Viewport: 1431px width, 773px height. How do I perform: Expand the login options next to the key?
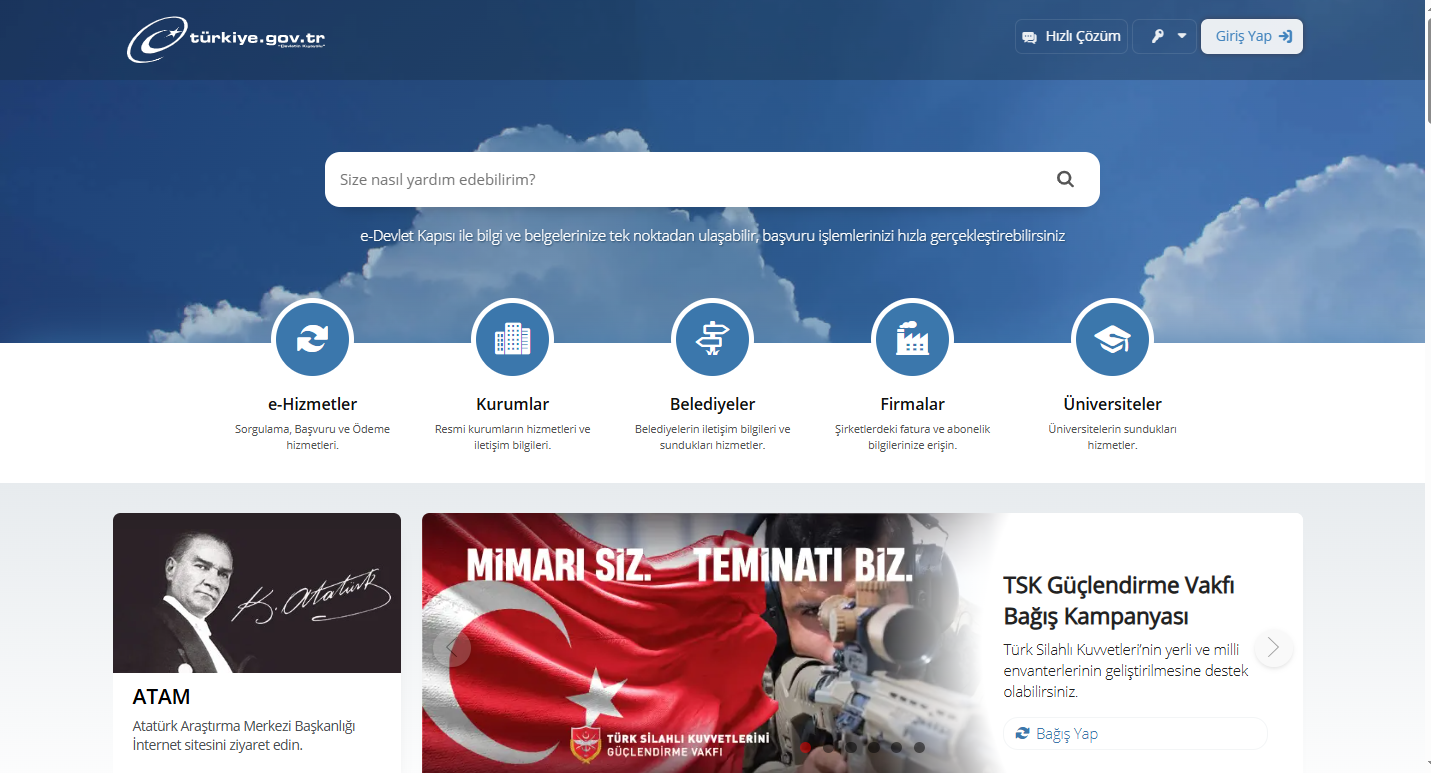(1181, 36)
